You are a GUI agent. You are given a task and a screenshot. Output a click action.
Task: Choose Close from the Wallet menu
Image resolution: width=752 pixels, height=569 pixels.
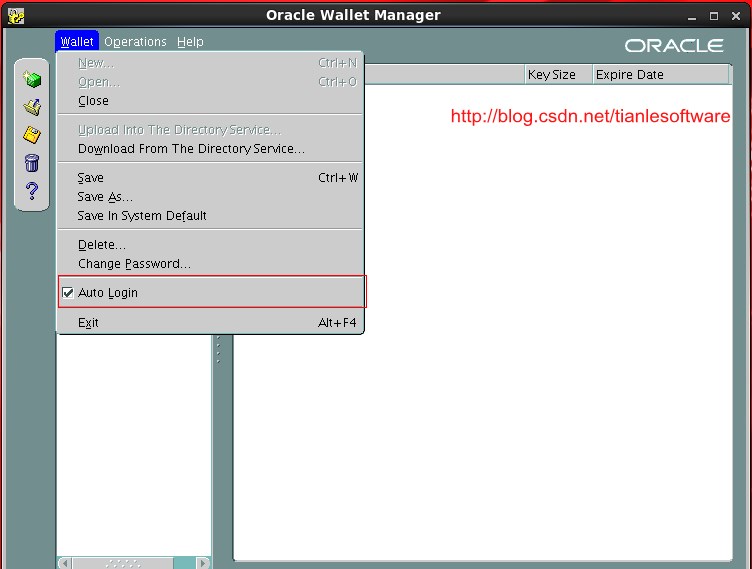(x=210, y=101)
